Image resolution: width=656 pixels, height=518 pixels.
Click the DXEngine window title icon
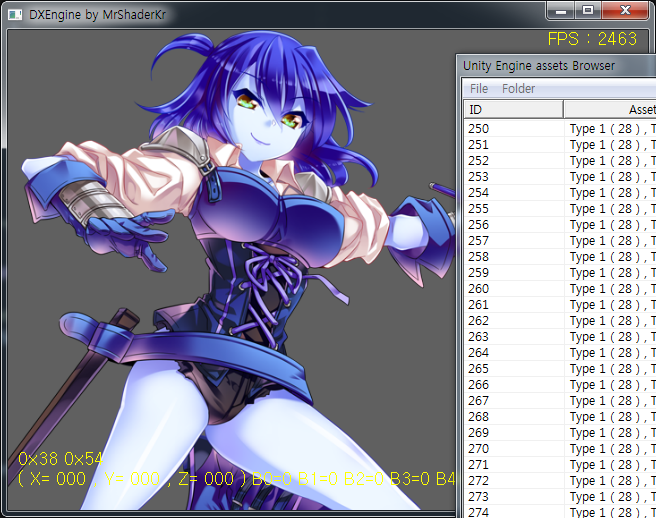tap(15, 15)
